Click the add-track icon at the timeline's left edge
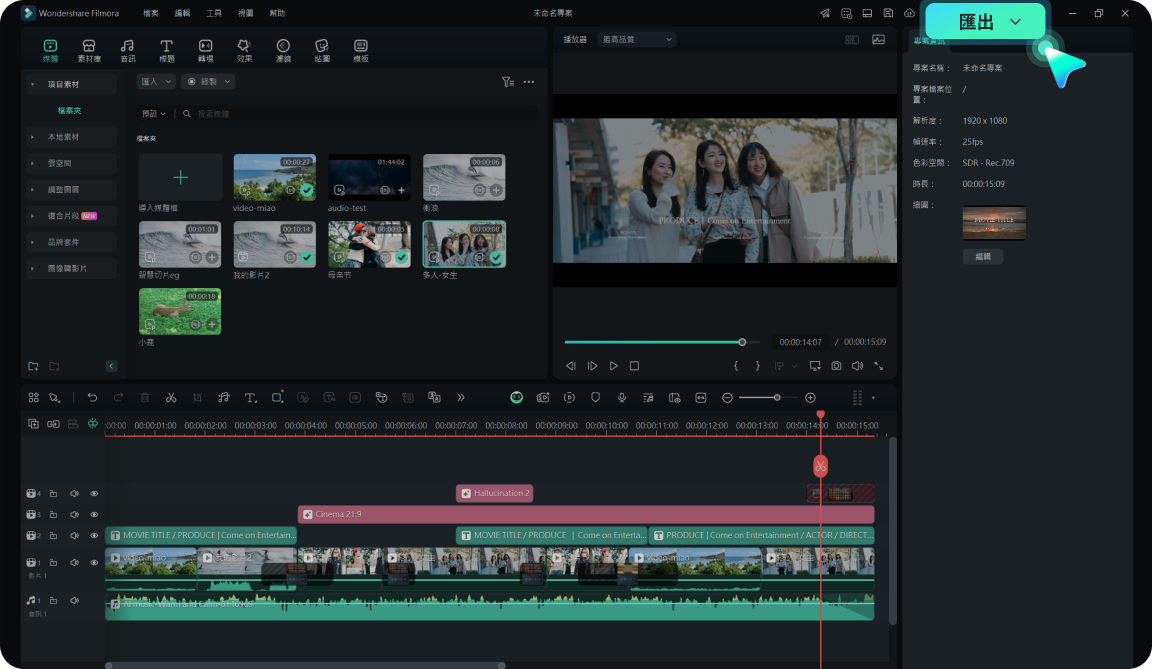1152x669 pixels. (x=33, y=424)
